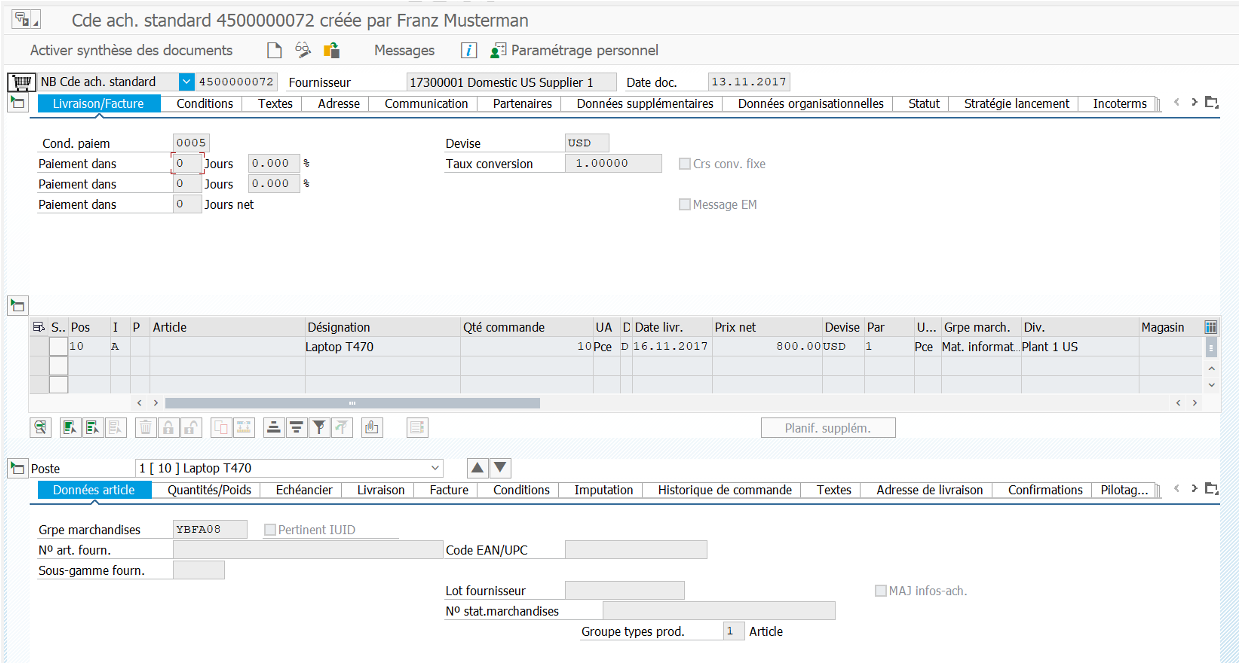Click the table column settings icon
Image resolution: width=1240 pixels, height=664 pixels.
pos(1211,327)
